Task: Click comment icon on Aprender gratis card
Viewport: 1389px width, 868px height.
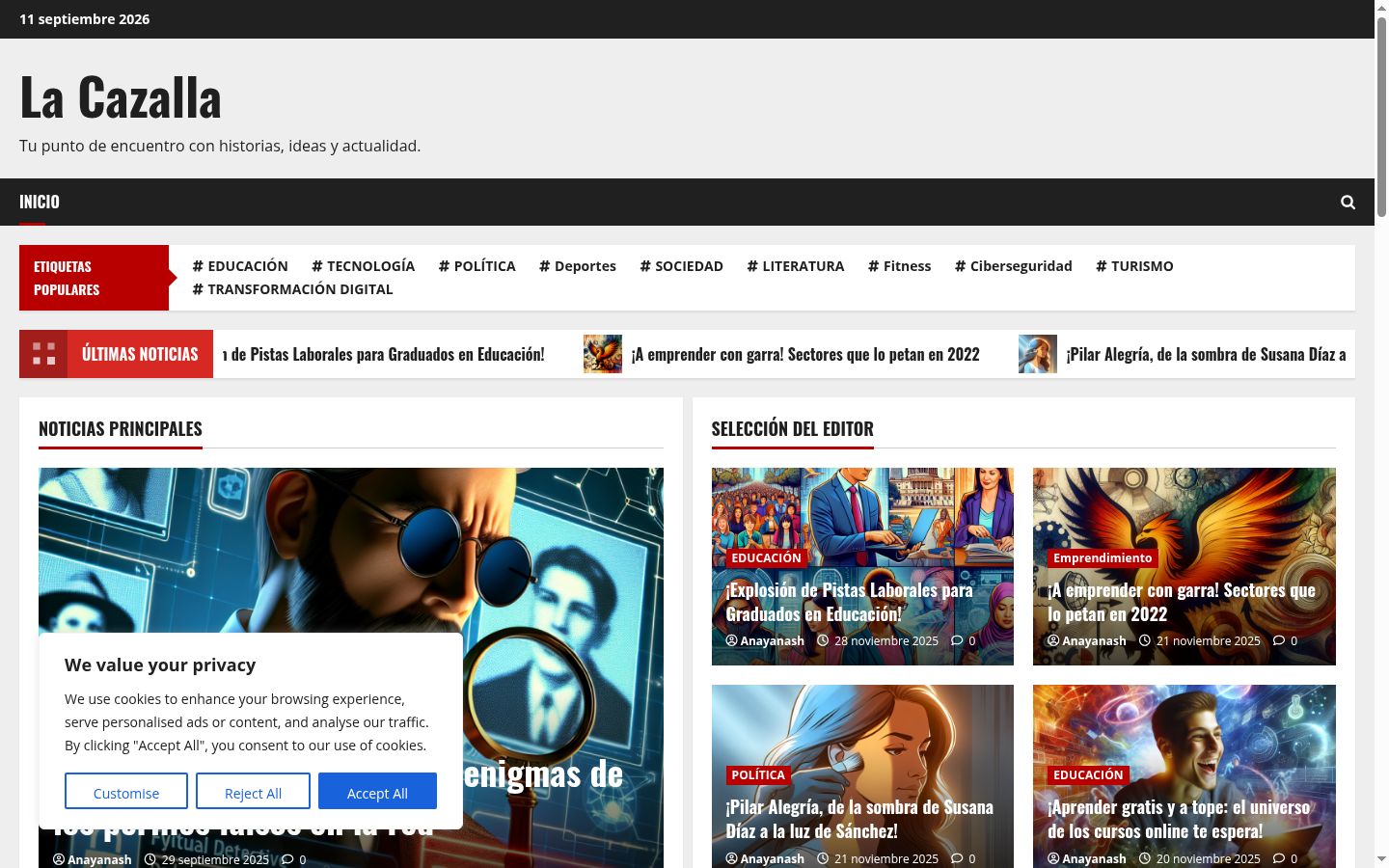Action: point(1279,858)
